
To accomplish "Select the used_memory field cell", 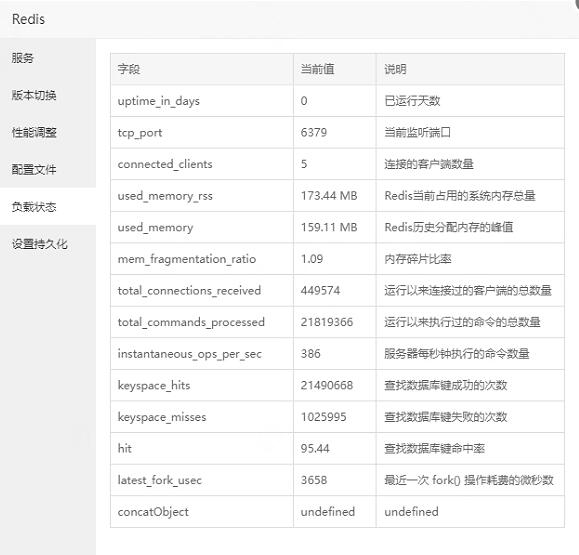I will (x=202, y=227).
